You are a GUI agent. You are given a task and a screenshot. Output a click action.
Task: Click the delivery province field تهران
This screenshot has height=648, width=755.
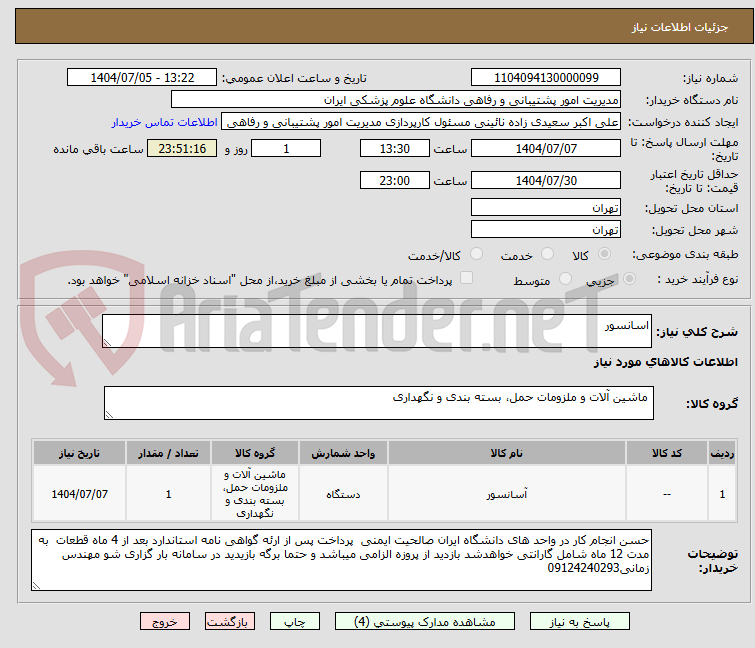pyautogui.click(x=546, y=207)
